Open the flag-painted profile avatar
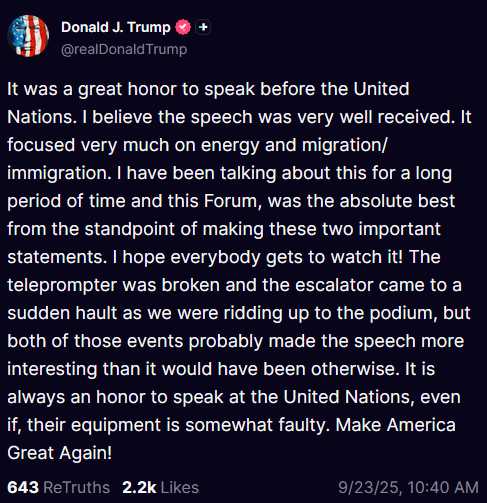 pos(28,36)
